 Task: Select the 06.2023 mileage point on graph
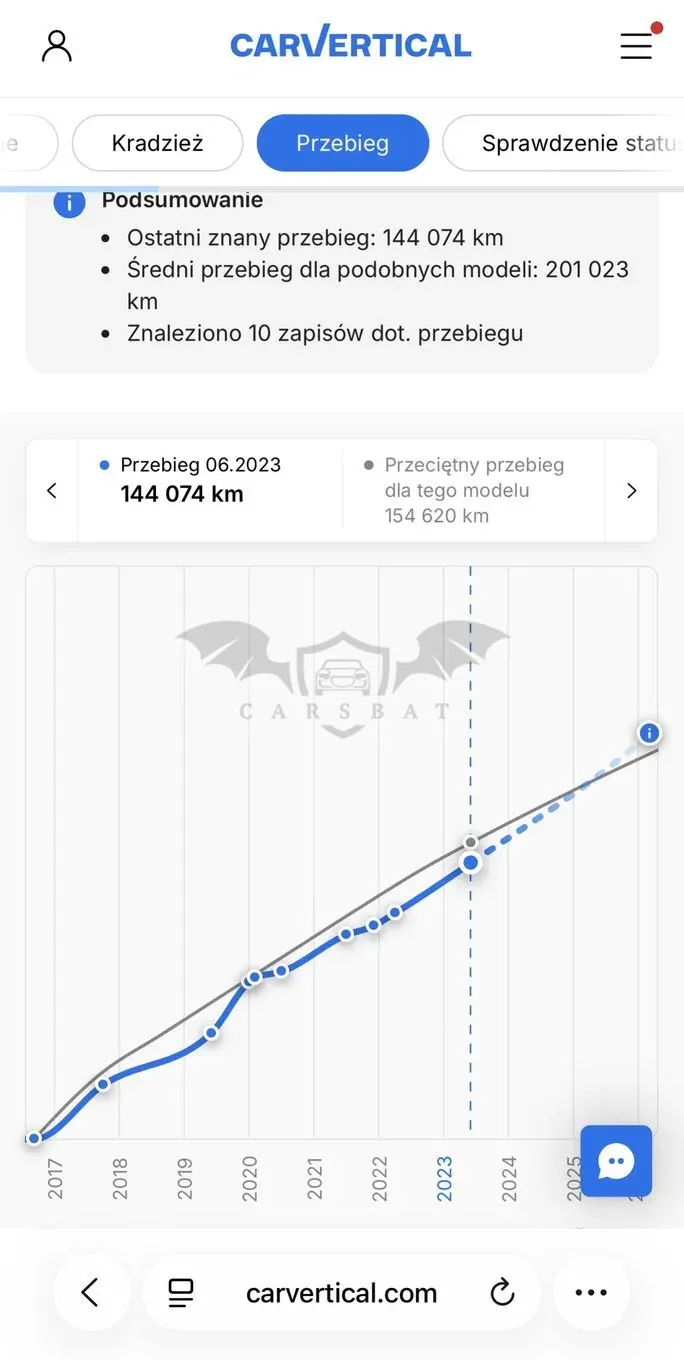coord(470,862)
